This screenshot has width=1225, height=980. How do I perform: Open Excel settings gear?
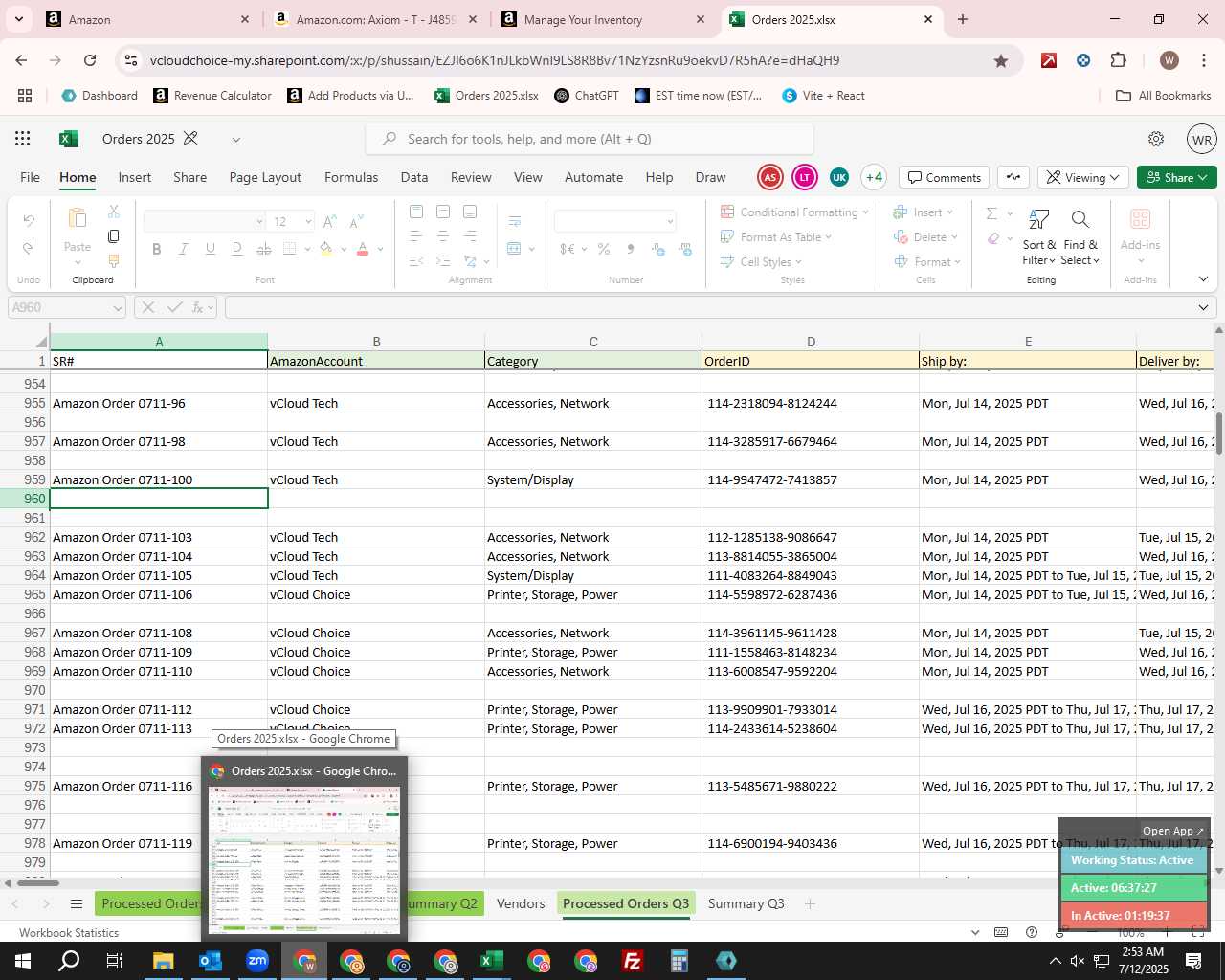(1156, 139)
